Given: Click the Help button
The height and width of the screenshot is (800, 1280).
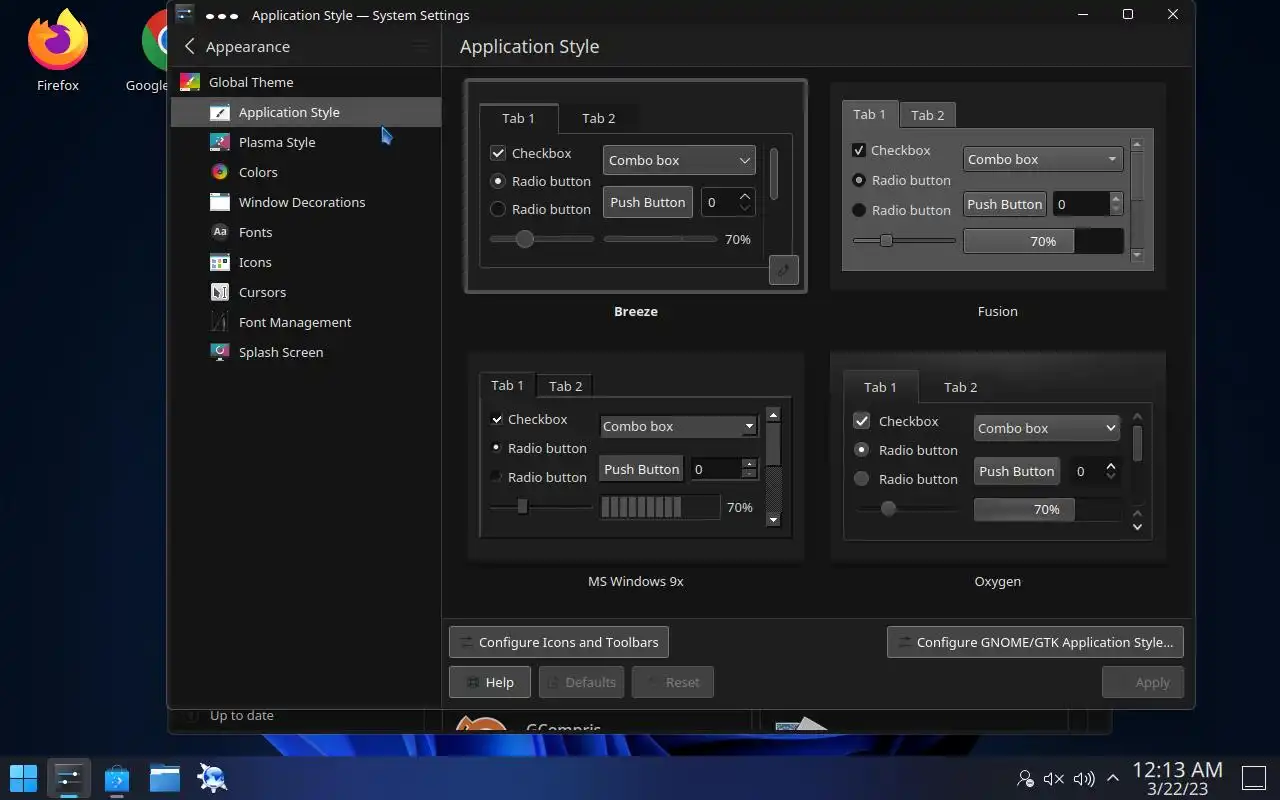Looking at the screenshot, I should pos(489,682).
